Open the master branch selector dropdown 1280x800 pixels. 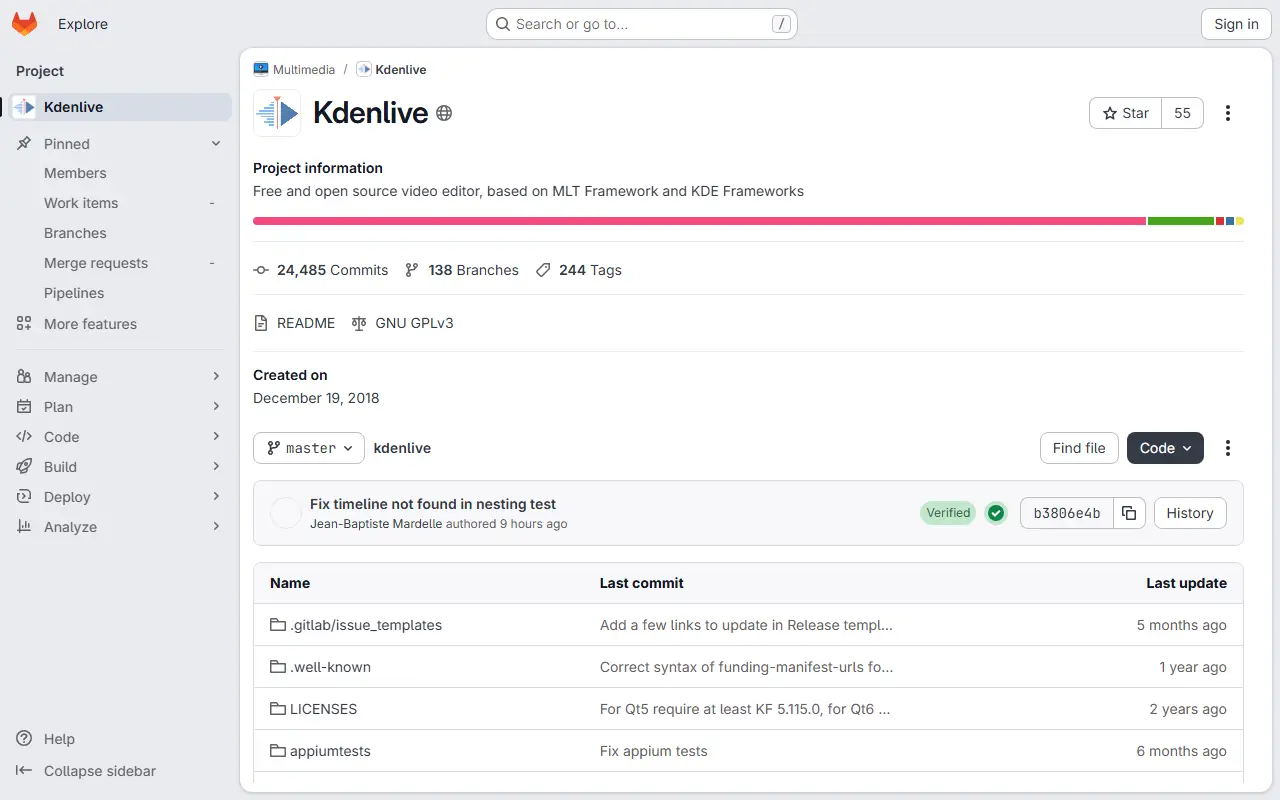click(x=309, y=448)
